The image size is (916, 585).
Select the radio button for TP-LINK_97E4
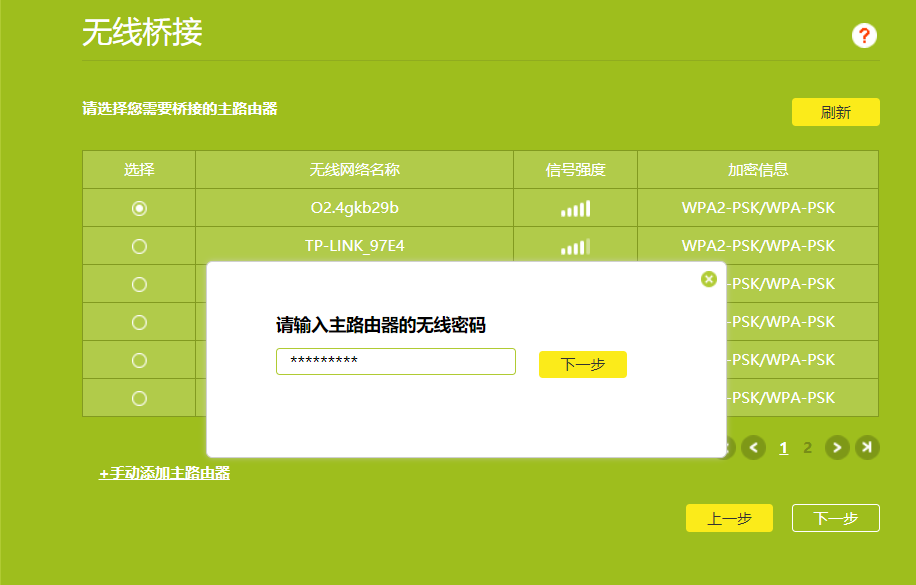pos(139,245)
